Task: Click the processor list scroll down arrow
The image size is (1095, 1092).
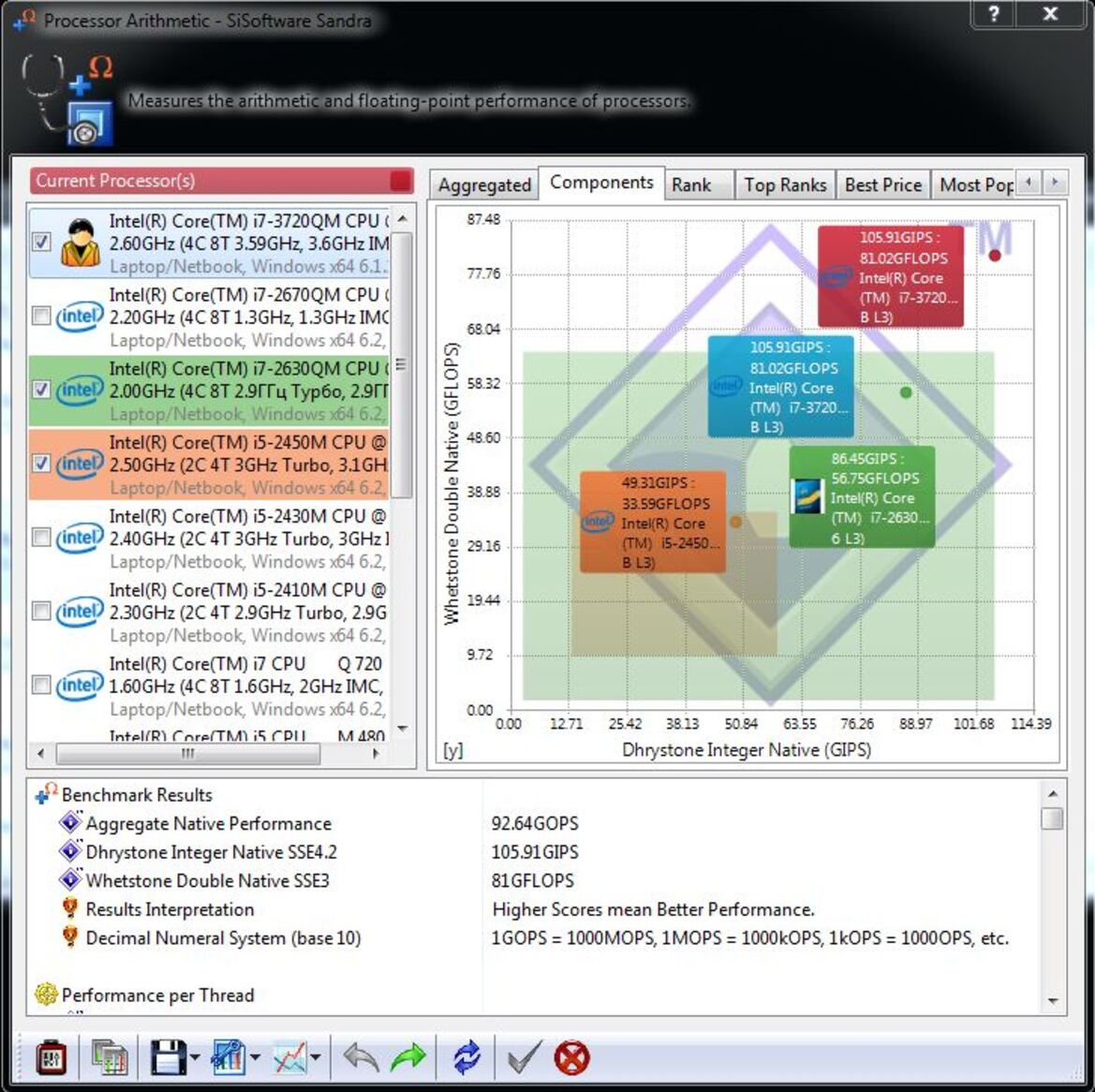Action: [402, 729]
